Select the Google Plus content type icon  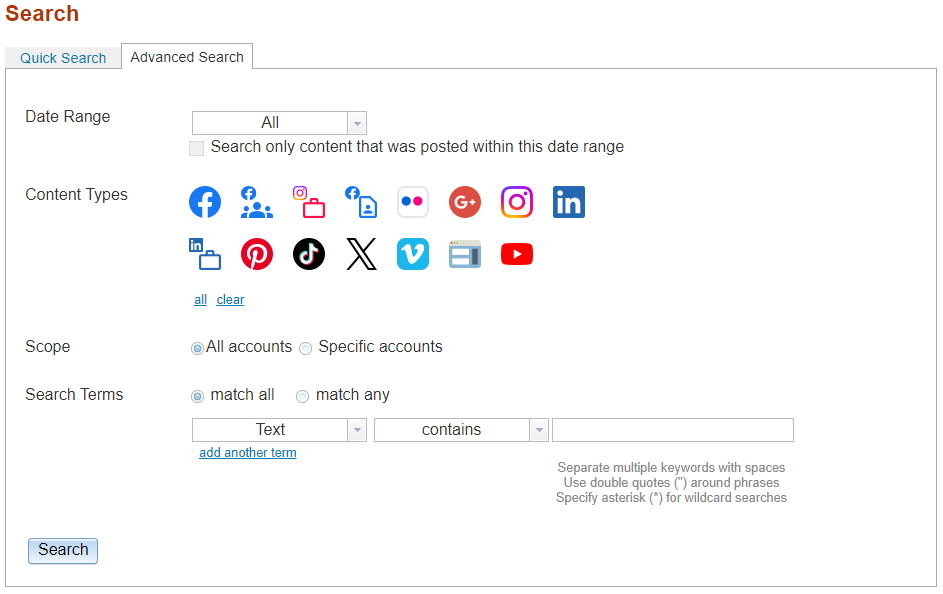[465, 202]
